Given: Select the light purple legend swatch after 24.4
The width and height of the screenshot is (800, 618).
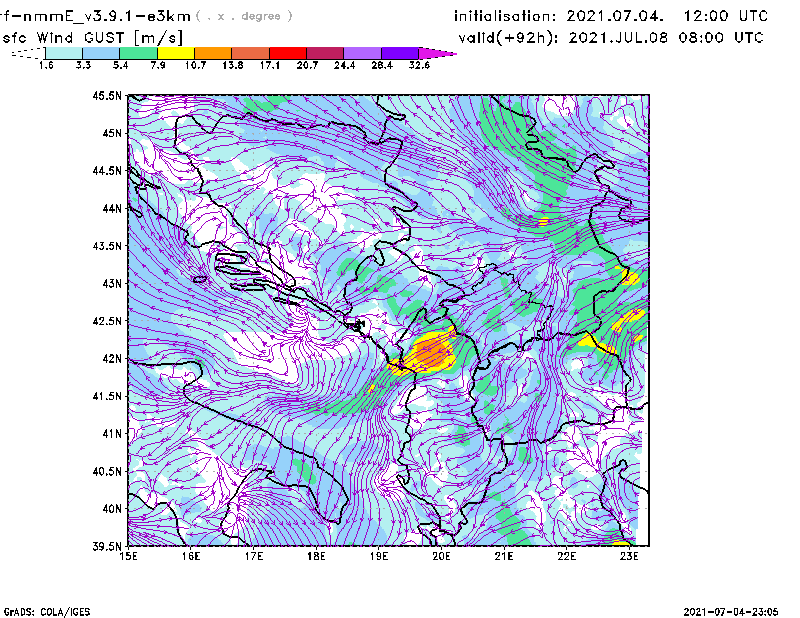Looking at the screenshot, I should click(x=363, y=53).
